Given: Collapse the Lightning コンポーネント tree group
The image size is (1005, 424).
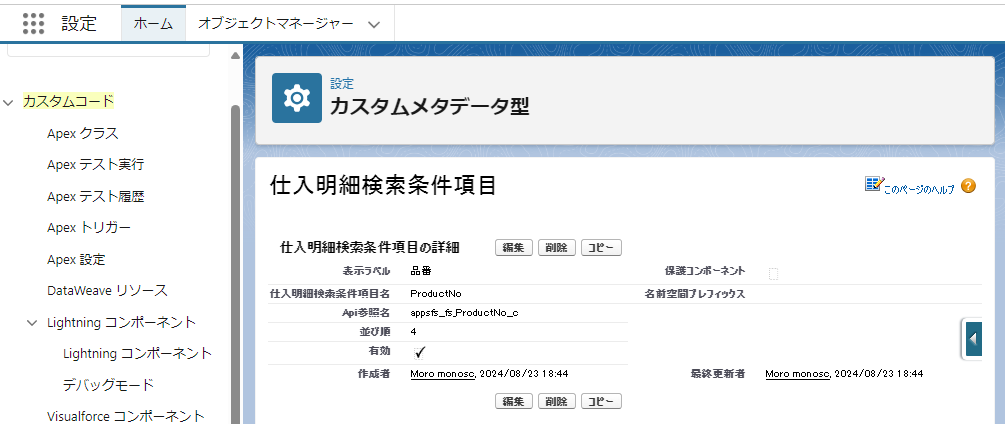Looking at the screenshot, I should (x=32, y=322).
